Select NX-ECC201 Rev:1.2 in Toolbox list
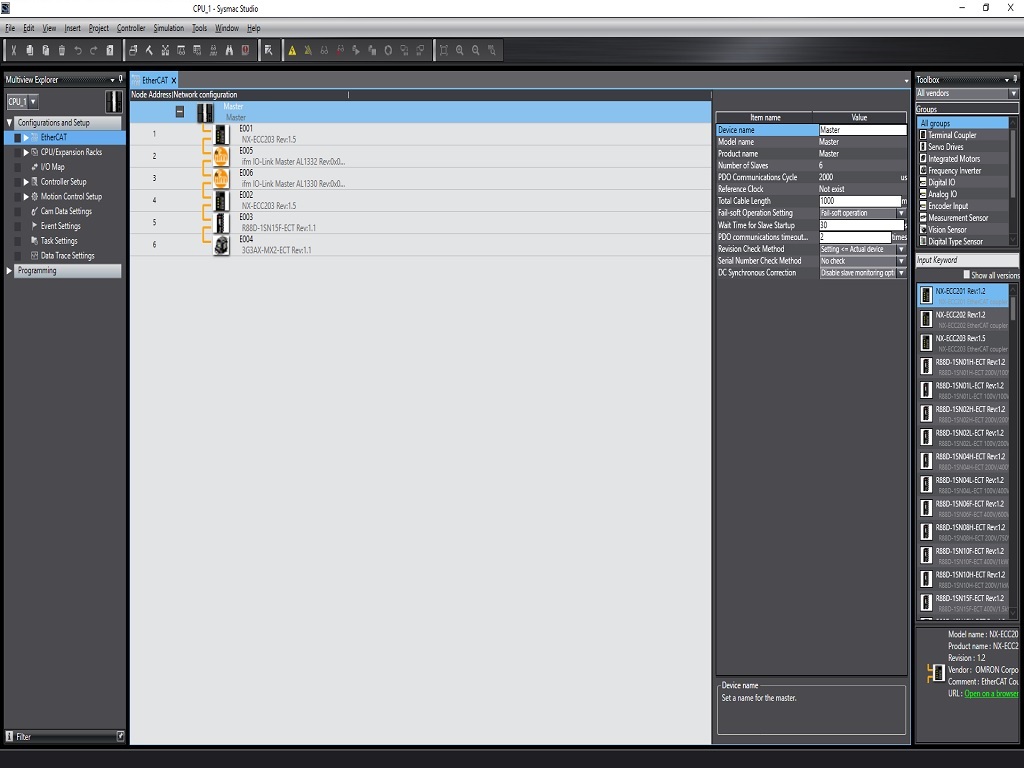 [963, 296]
